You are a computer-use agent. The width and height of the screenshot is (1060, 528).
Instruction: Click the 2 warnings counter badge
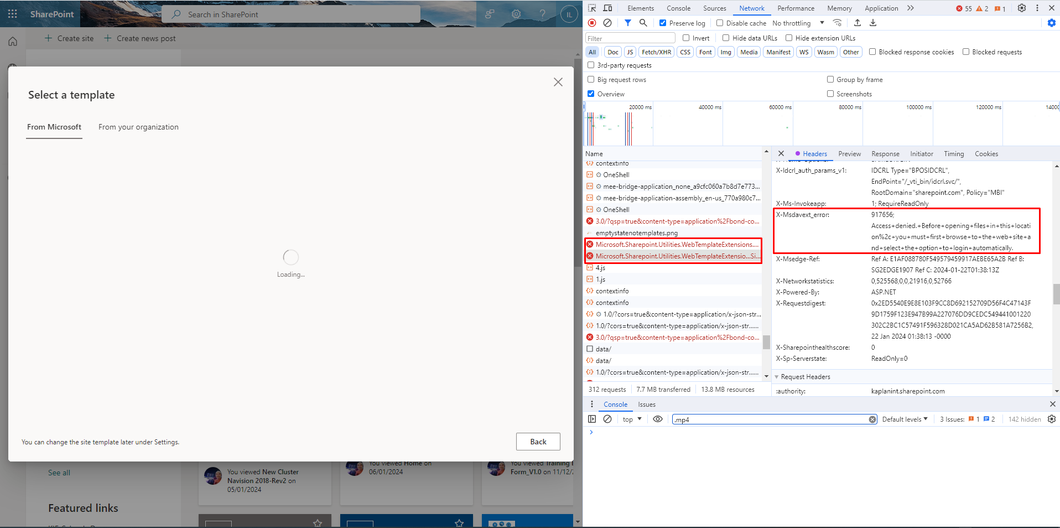point(982,8)
